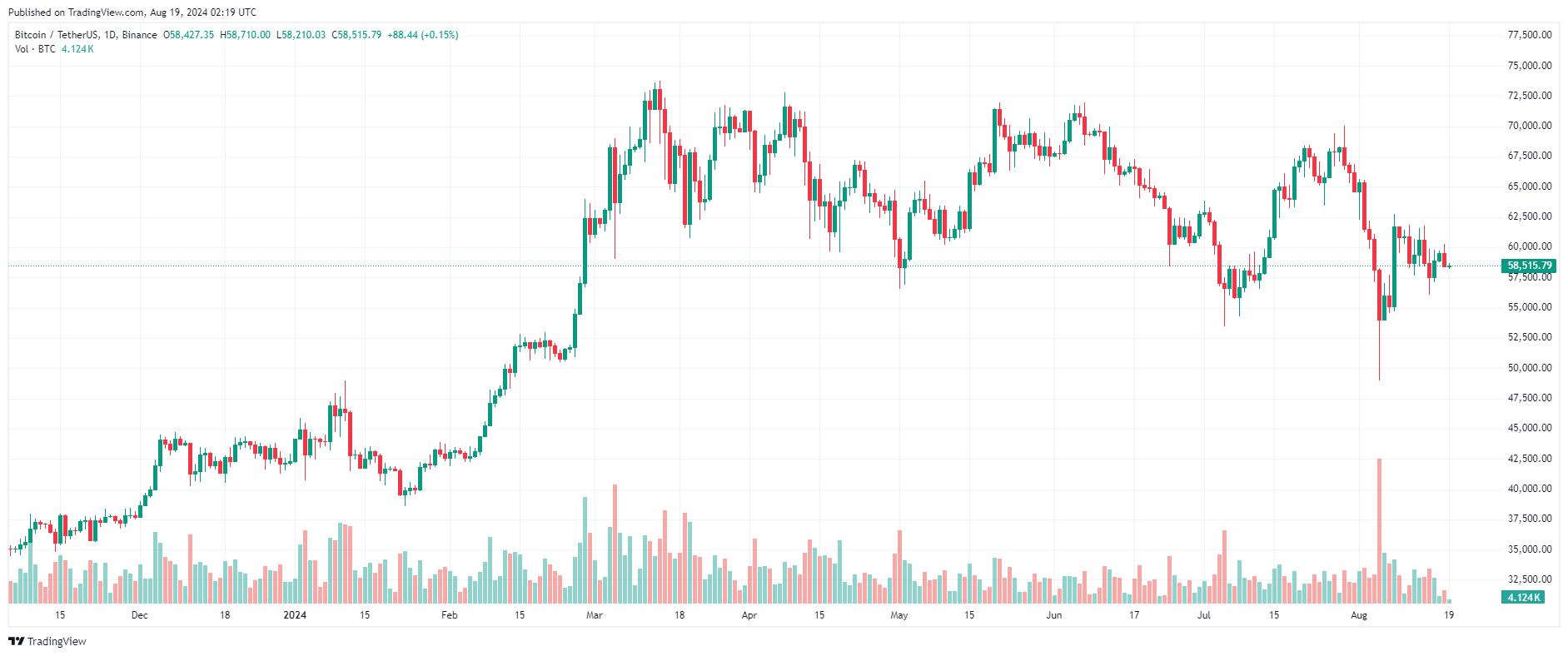Click the Jun label on time axis

(1054, 615)
